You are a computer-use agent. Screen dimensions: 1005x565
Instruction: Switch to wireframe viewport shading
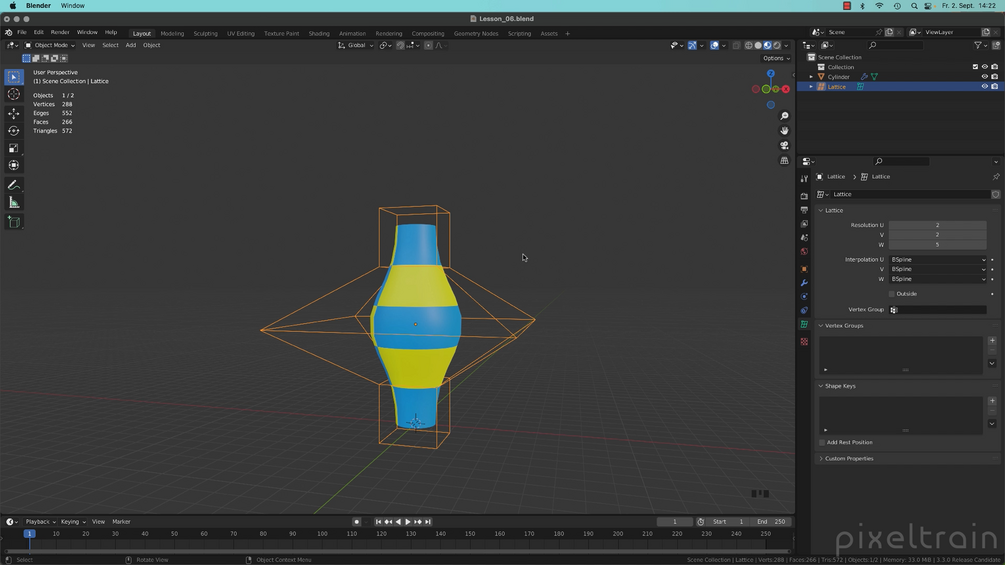pyautogui.click(x=749, y=45)
